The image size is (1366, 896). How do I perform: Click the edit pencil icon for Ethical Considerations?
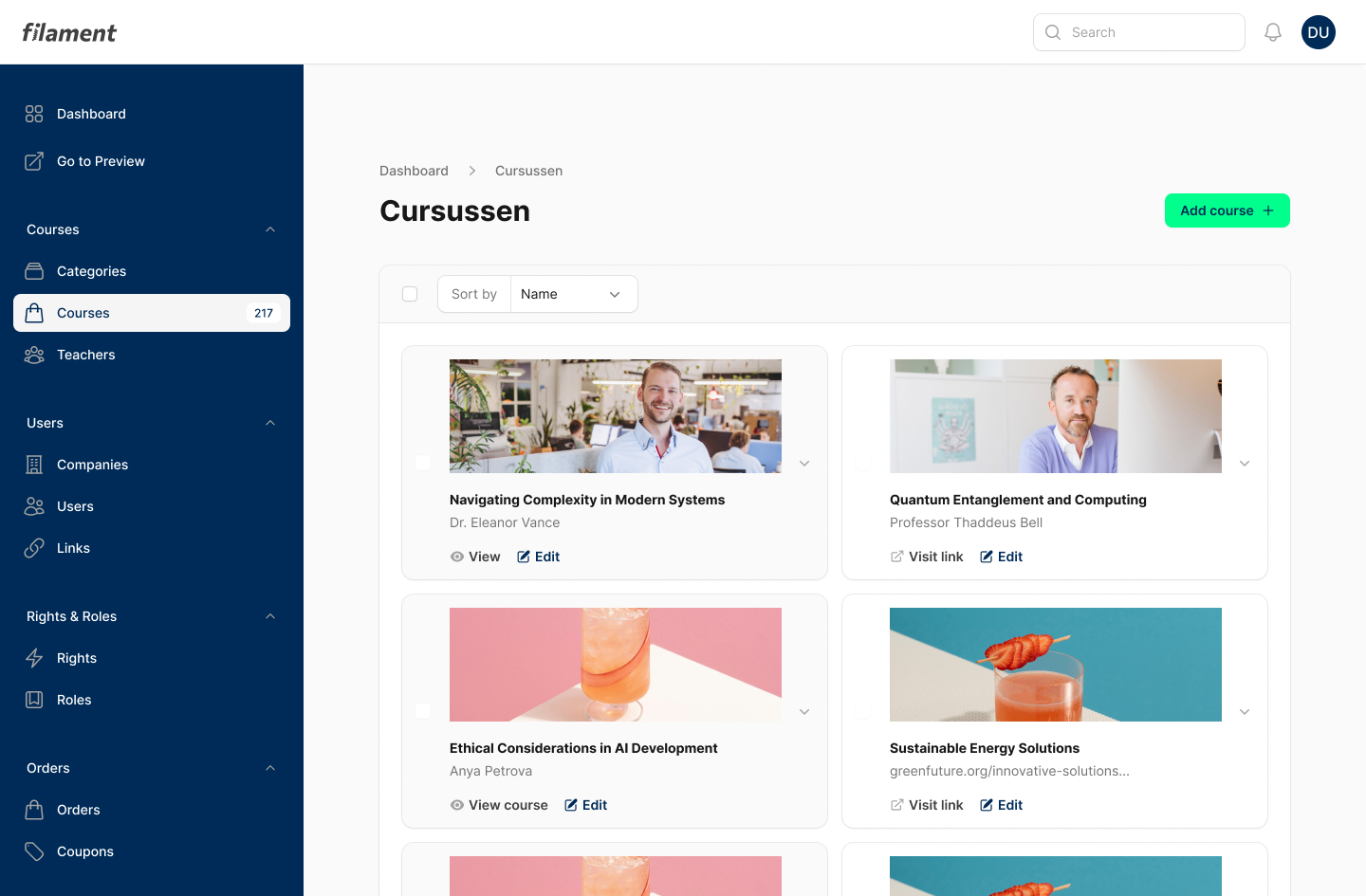pyautogui.click(x=571, y=805)
